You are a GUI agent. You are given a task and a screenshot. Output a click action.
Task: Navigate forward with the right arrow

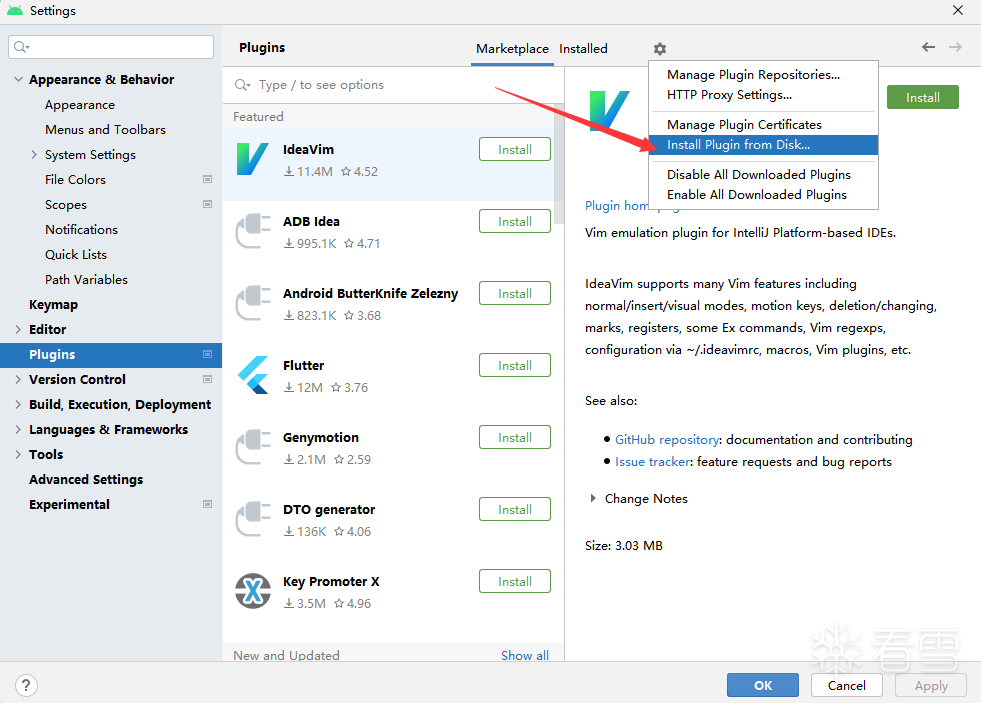tap(955, 47)
